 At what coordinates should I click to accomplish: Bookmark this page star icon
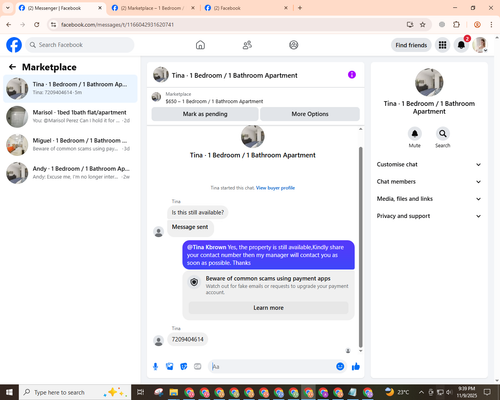pyautogui.click(x=423, y=25)
